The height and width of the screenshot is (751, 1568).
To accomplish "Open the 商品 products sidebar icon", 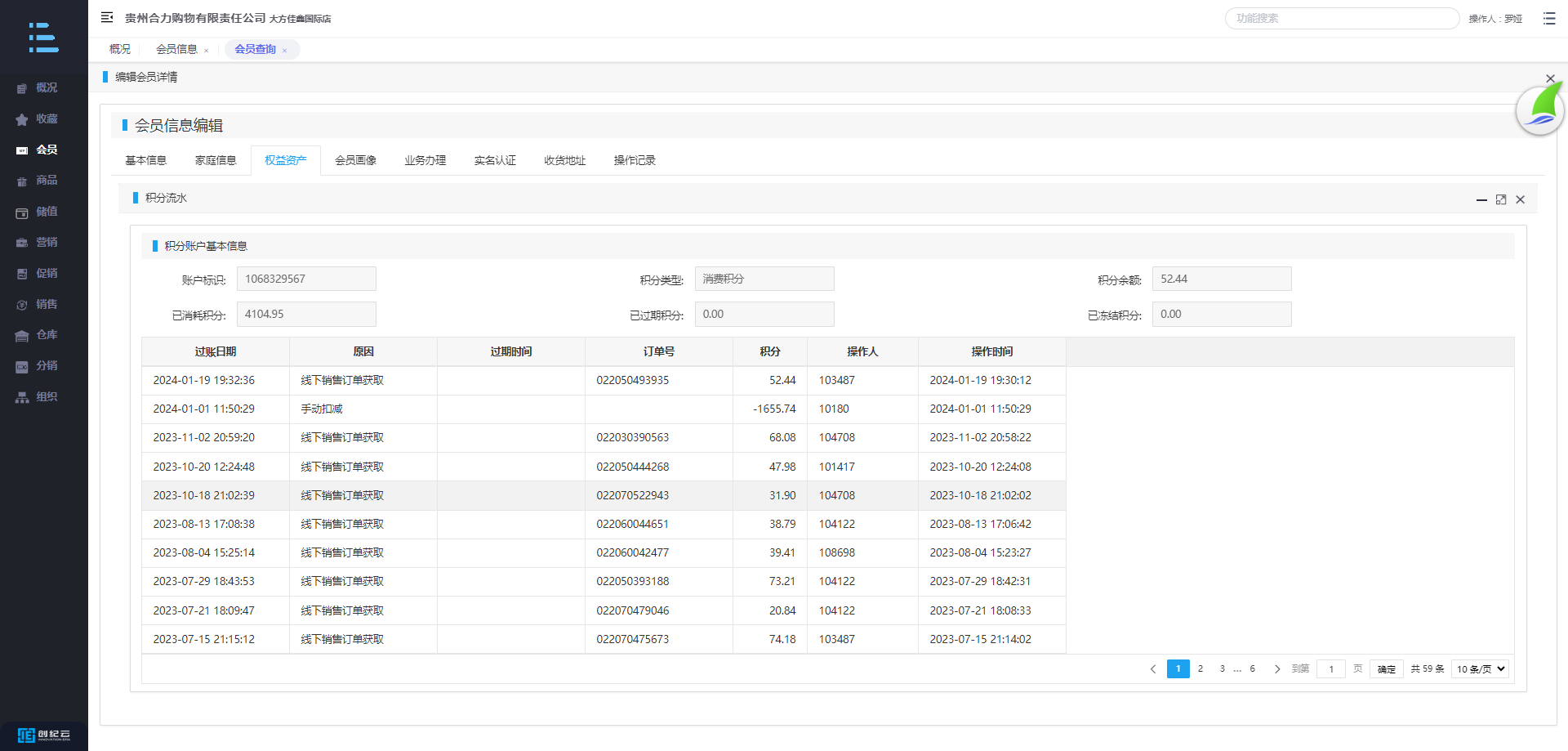I will 22,181.
